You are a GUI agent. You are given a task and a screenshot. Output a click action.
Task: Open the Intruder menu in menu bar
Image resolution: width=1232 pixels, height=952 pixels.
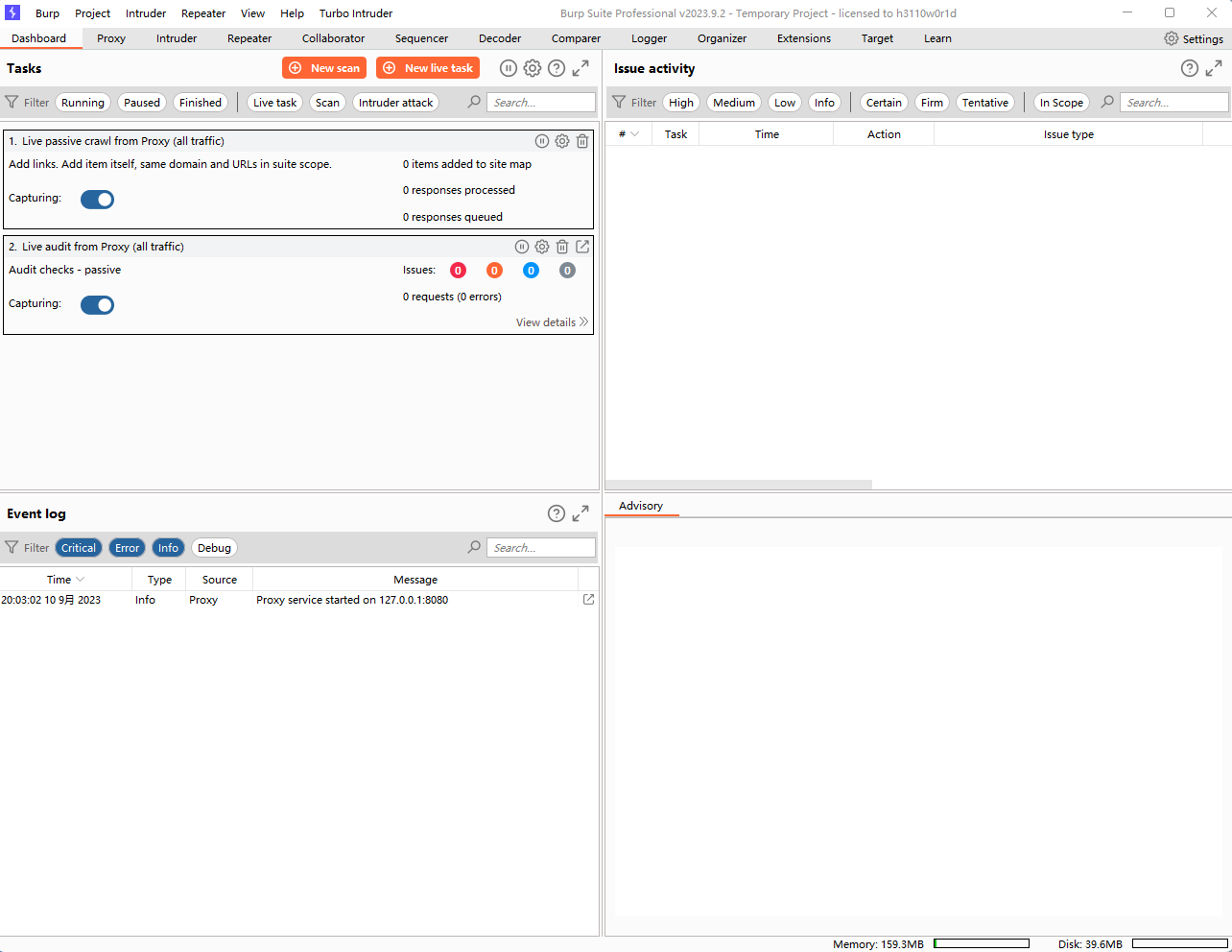pos(146,13)
